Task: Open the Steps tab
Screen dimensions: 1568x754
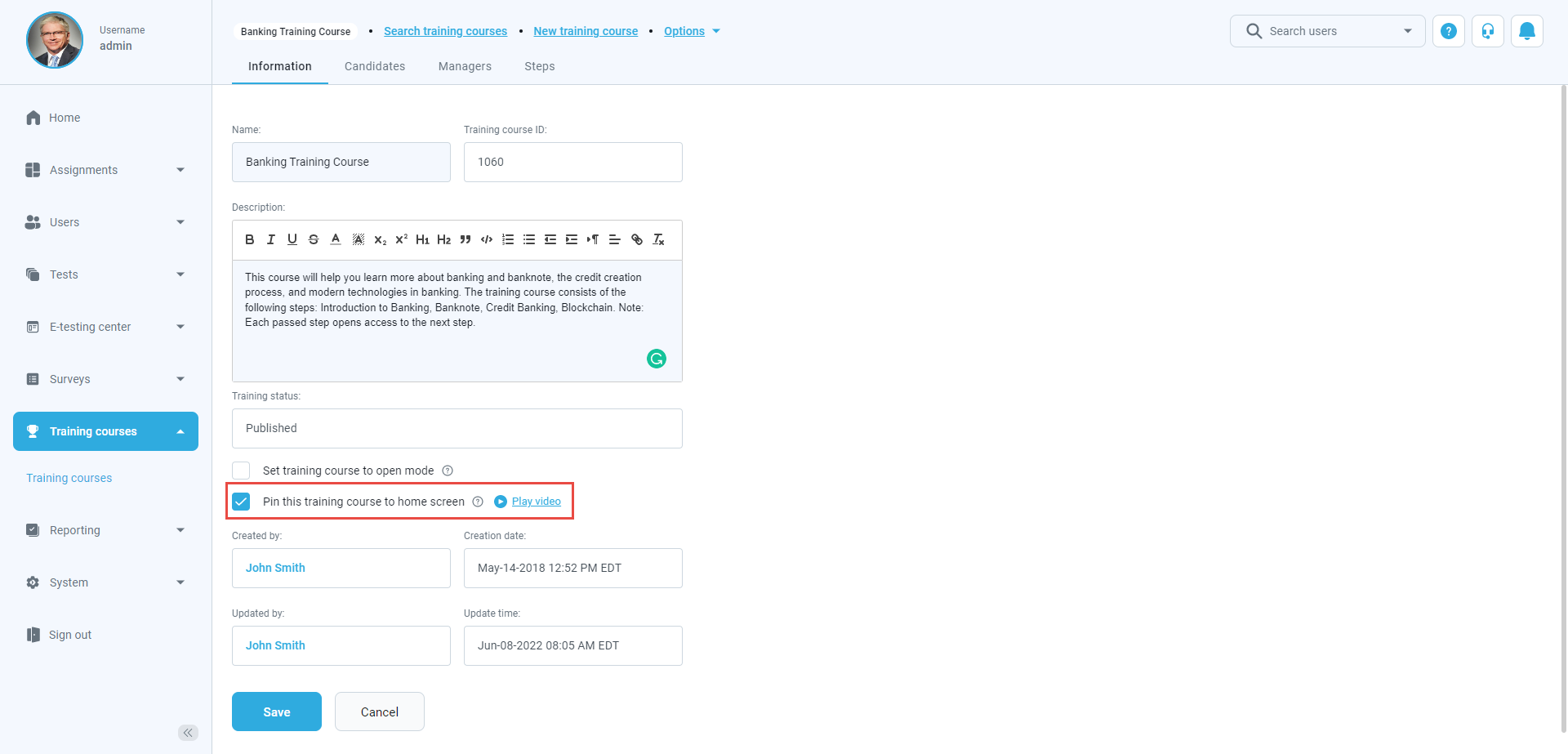Action: pyautogui.click(x=539, y=66)
